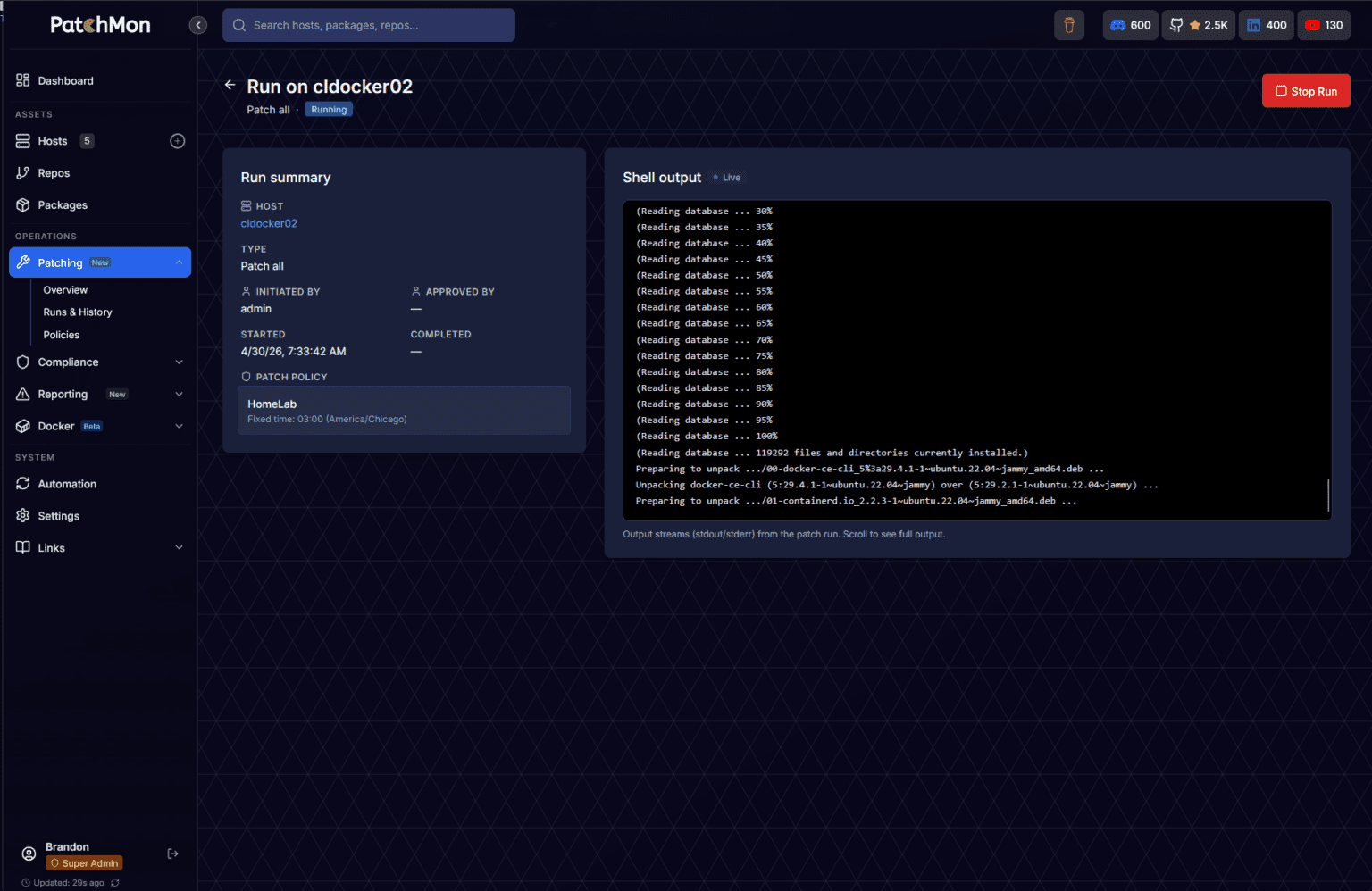Screen dimensions: 1372x891
Task: Click the Live indicator in Shell output
Action: click(x=727, y=178)
